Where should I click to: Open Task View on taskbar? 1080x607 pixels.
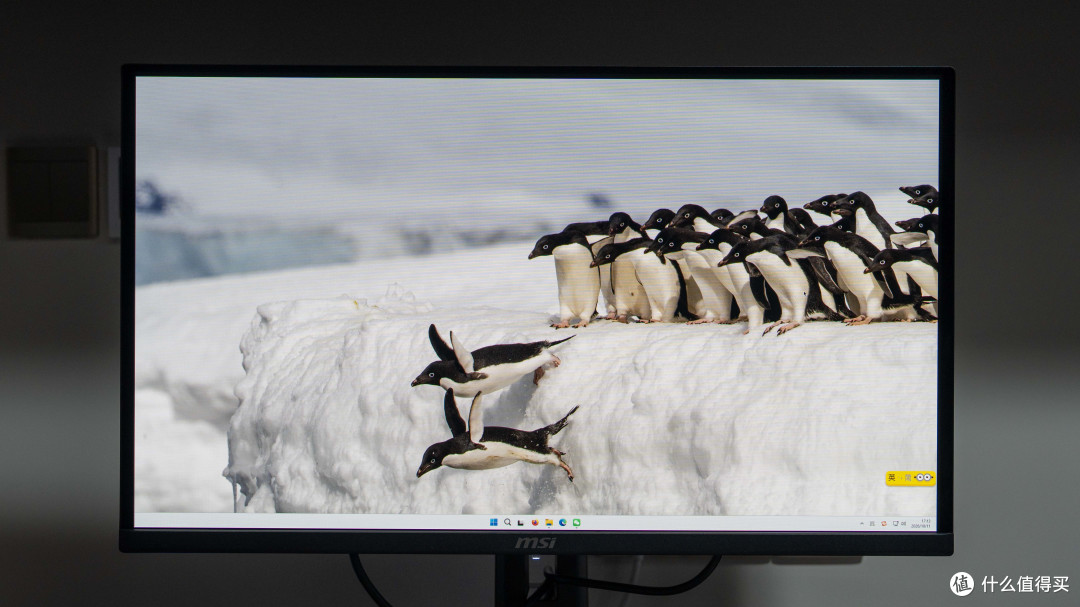pyautogui.click(x=521, y=523)
